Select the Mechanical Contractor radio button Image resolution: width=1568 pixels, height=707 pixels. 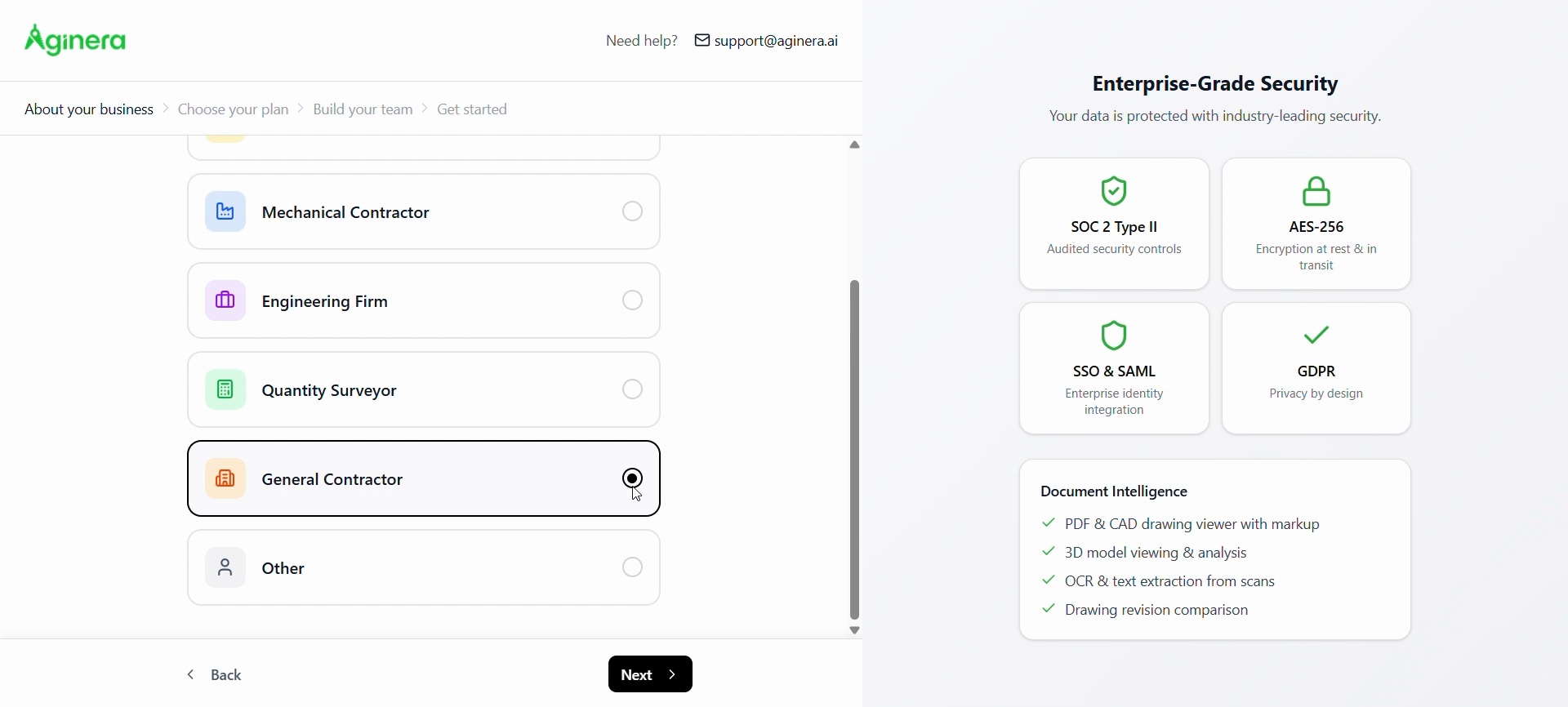pos(633,212)
